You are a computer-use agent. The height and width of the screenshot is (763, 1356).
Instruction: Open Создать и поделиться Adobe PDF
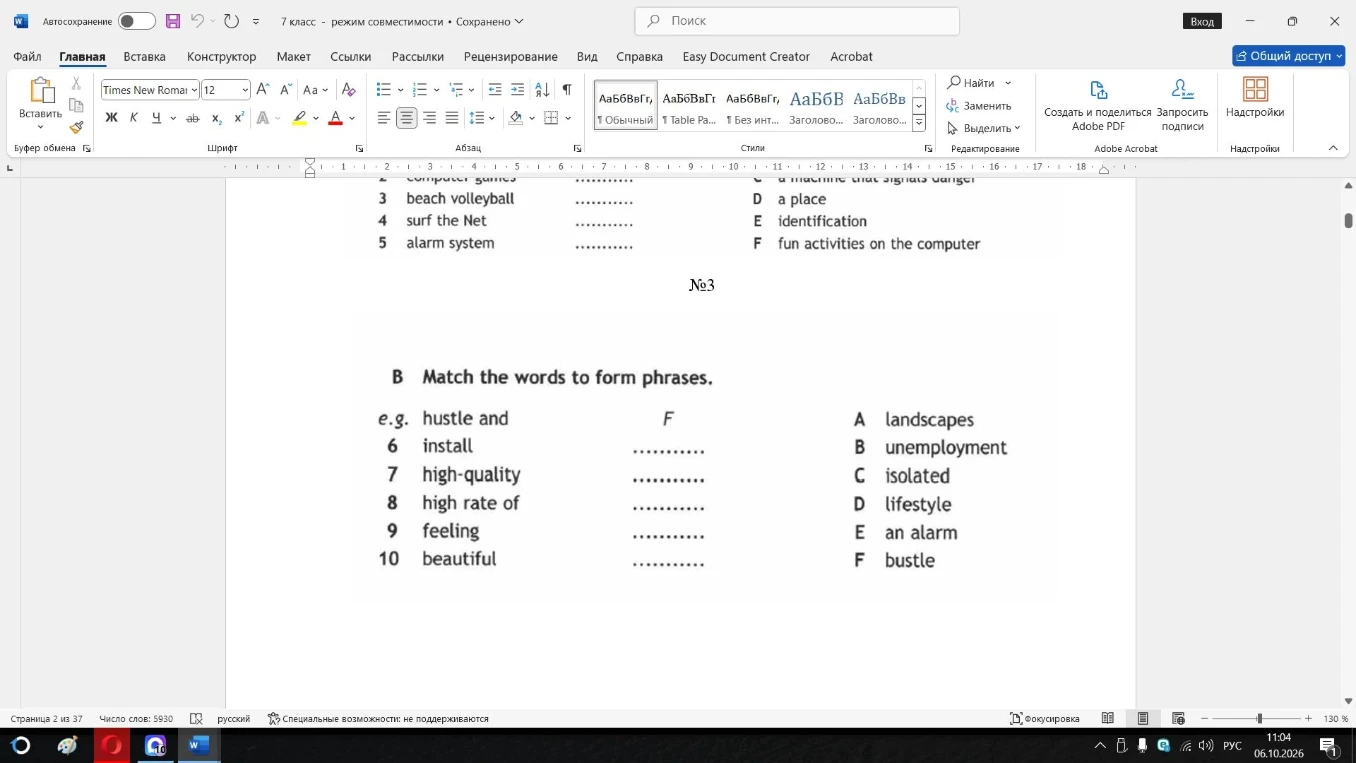(1098, 105)
